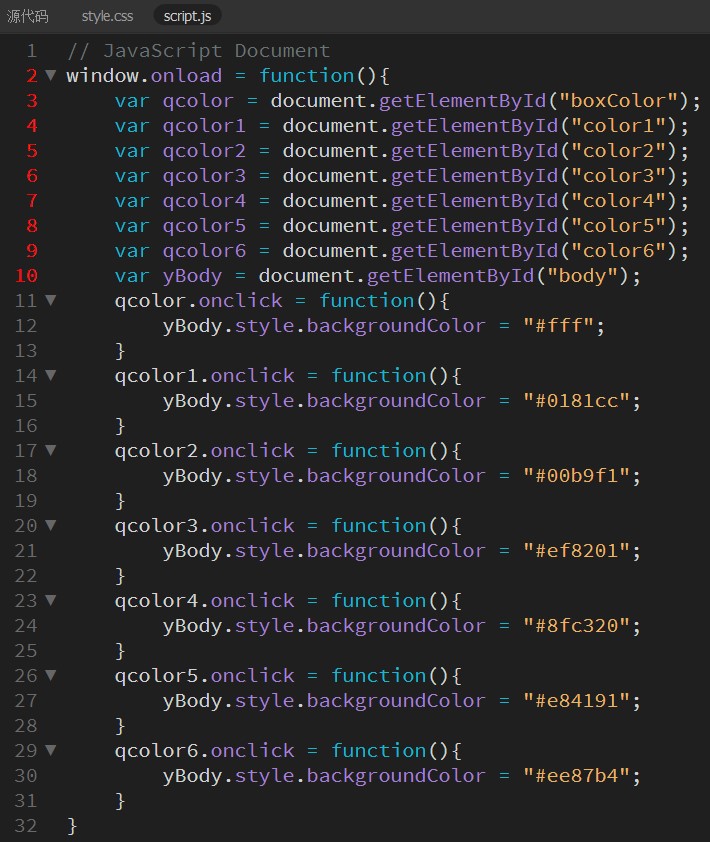Collapse the qcolor6.onclick block at line 29
The width and height of the screenshot is (710, 842).
click(x=50, y=750)
